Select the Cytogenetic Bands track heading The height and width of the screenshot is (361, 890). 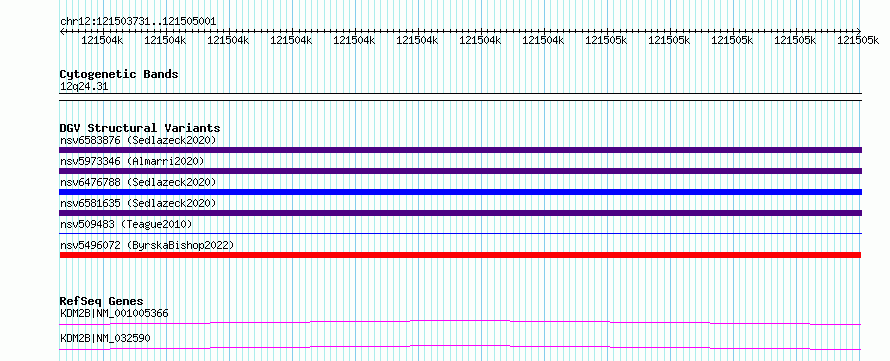pyautogui.click(x=119, y=74)
